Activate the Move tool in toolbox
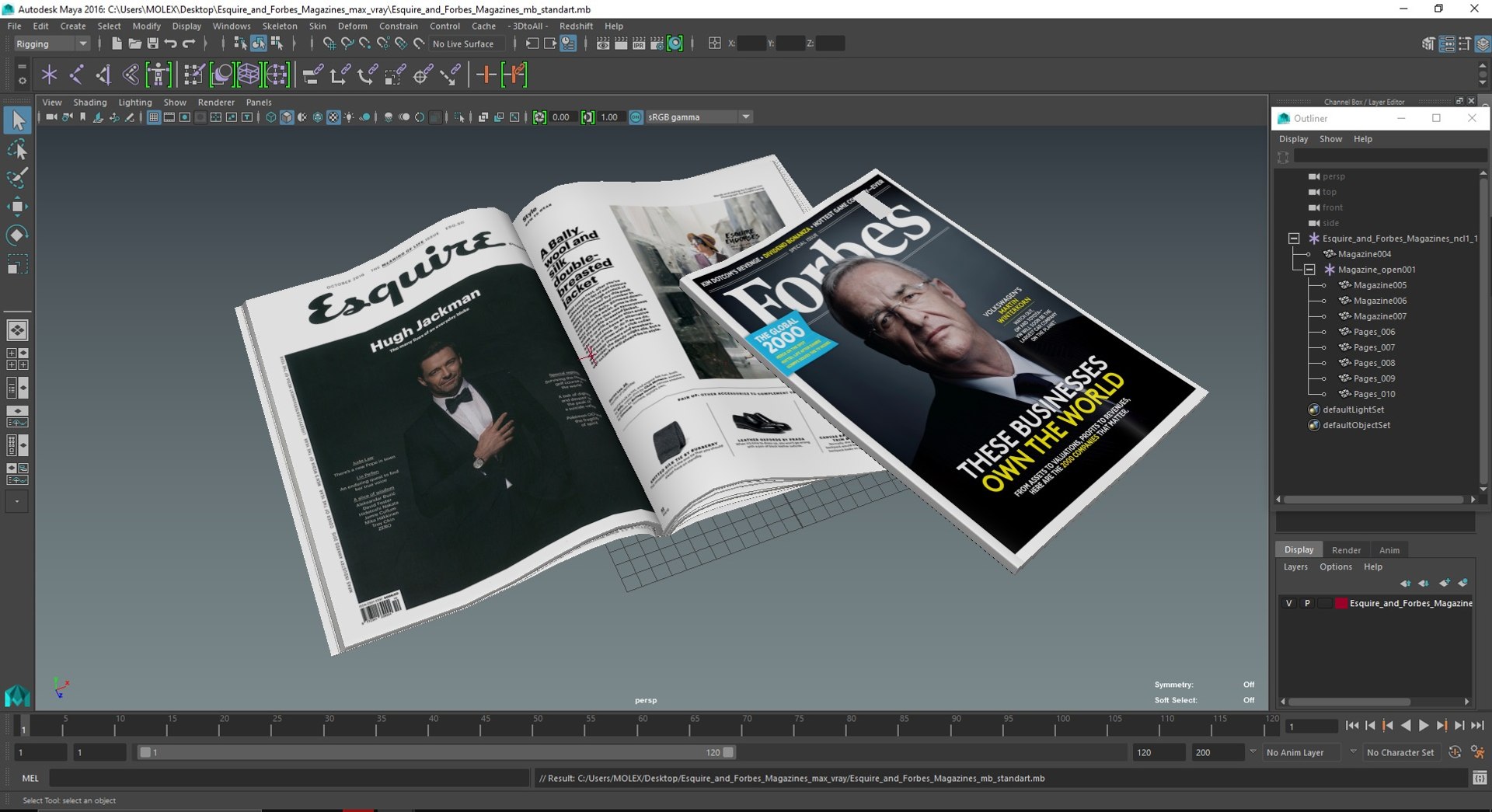This screenshot has width=1492, height=812. coord(17,206)
